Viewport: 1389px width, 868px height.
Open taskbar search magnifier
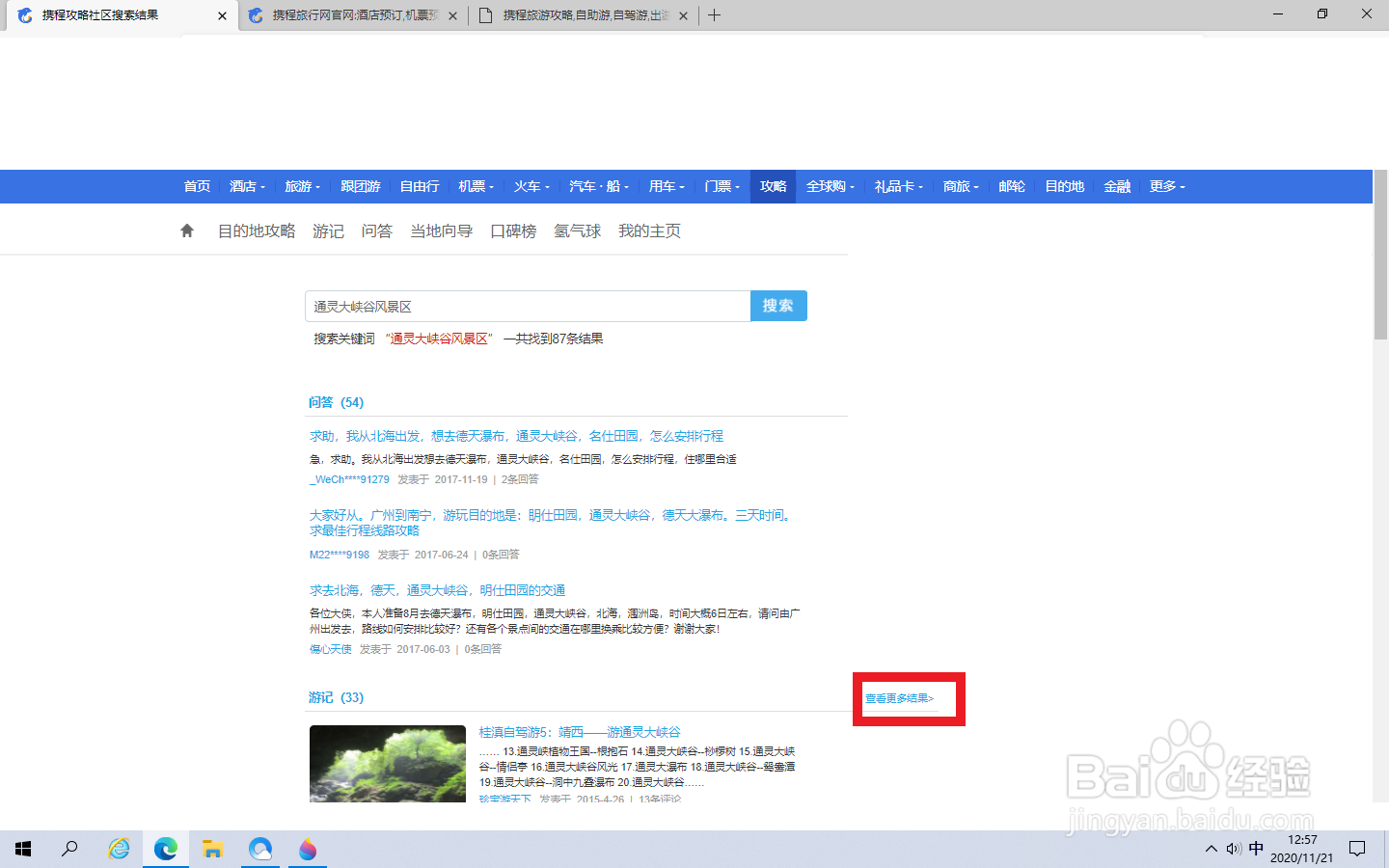69,849
